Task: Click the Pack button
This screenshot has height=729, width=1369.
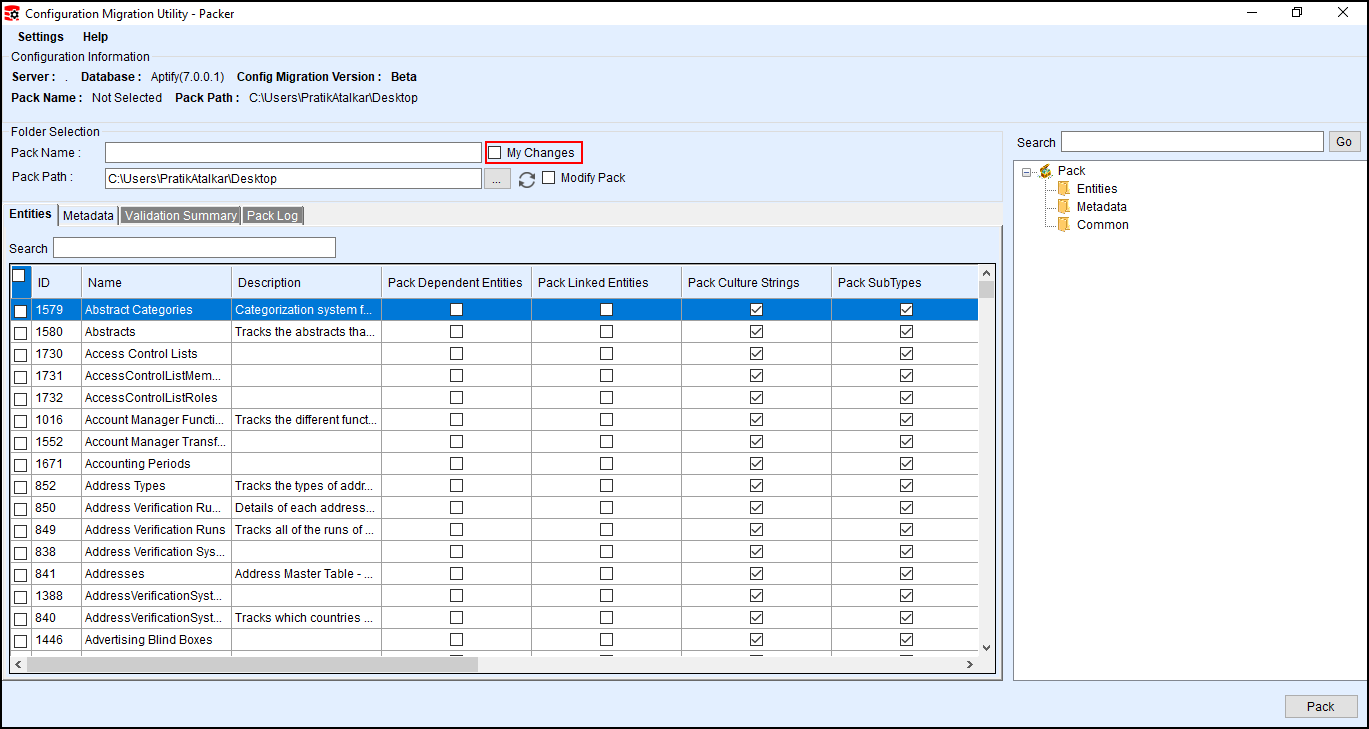Action: (x=1321, y=707)
